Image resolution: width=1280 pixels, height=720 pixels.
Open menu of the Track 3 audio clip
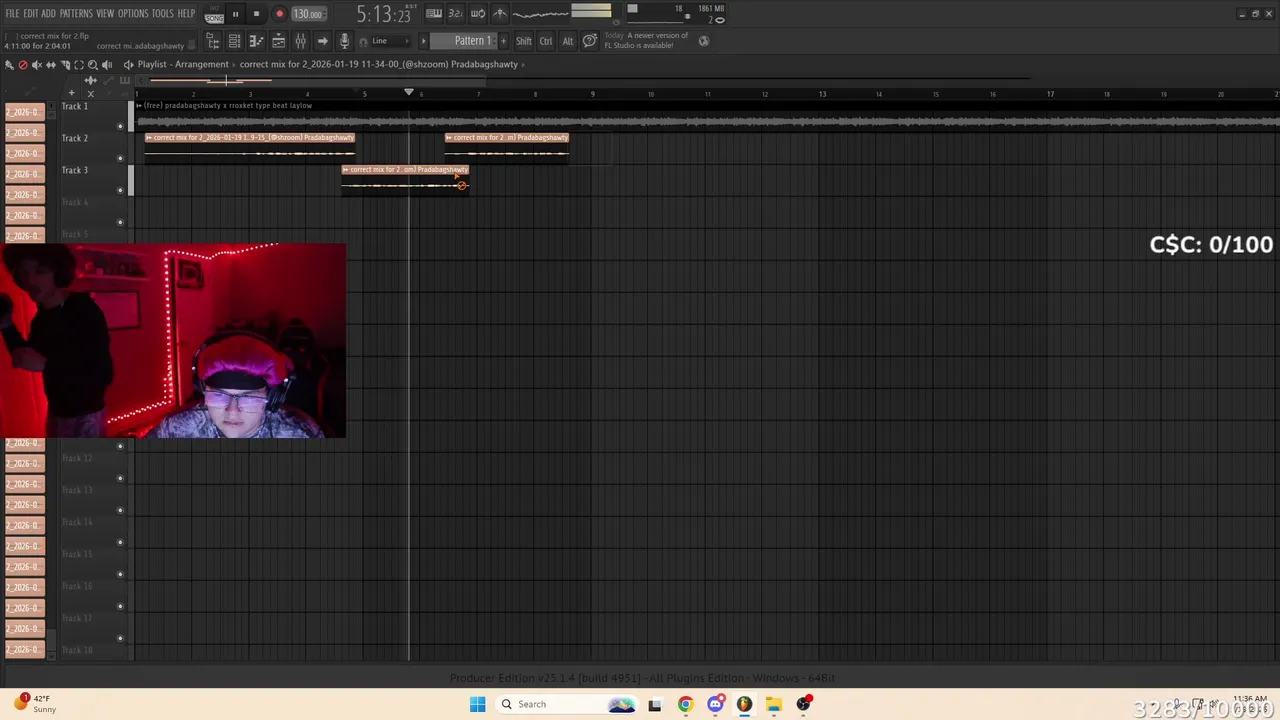(x=346, y=169)
